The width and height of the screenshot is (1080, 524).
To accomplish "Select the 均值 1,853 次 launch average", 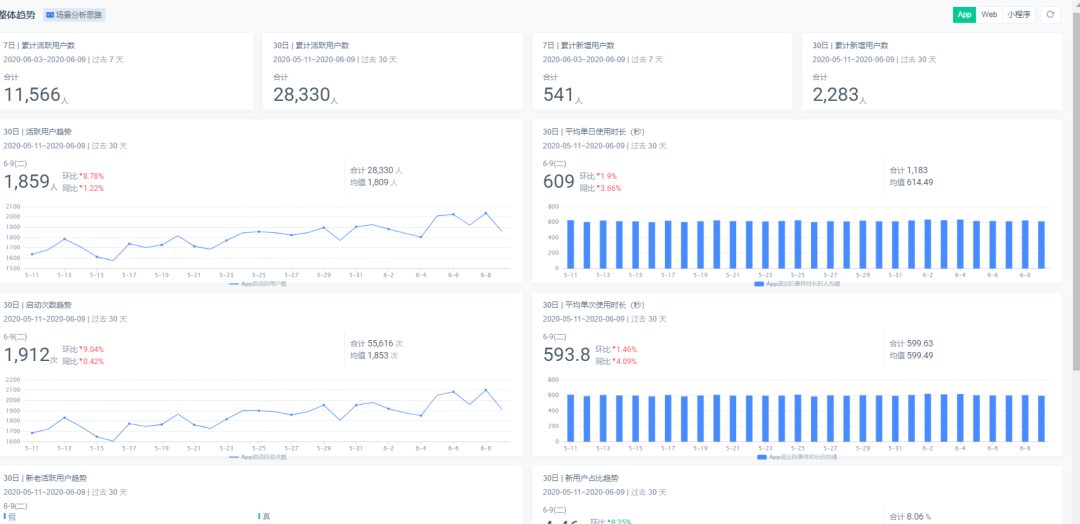I will click(x=374, y=355).
